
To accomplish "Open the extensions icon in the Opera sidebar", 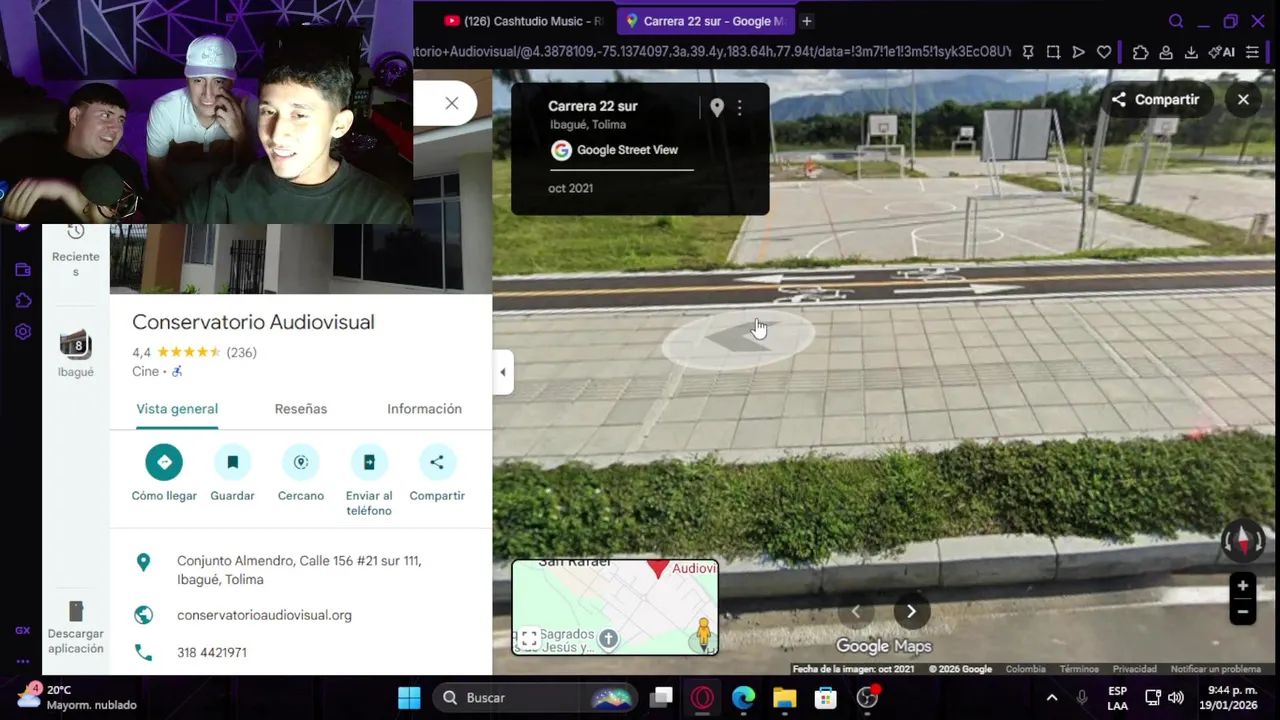I will (23, 301).
